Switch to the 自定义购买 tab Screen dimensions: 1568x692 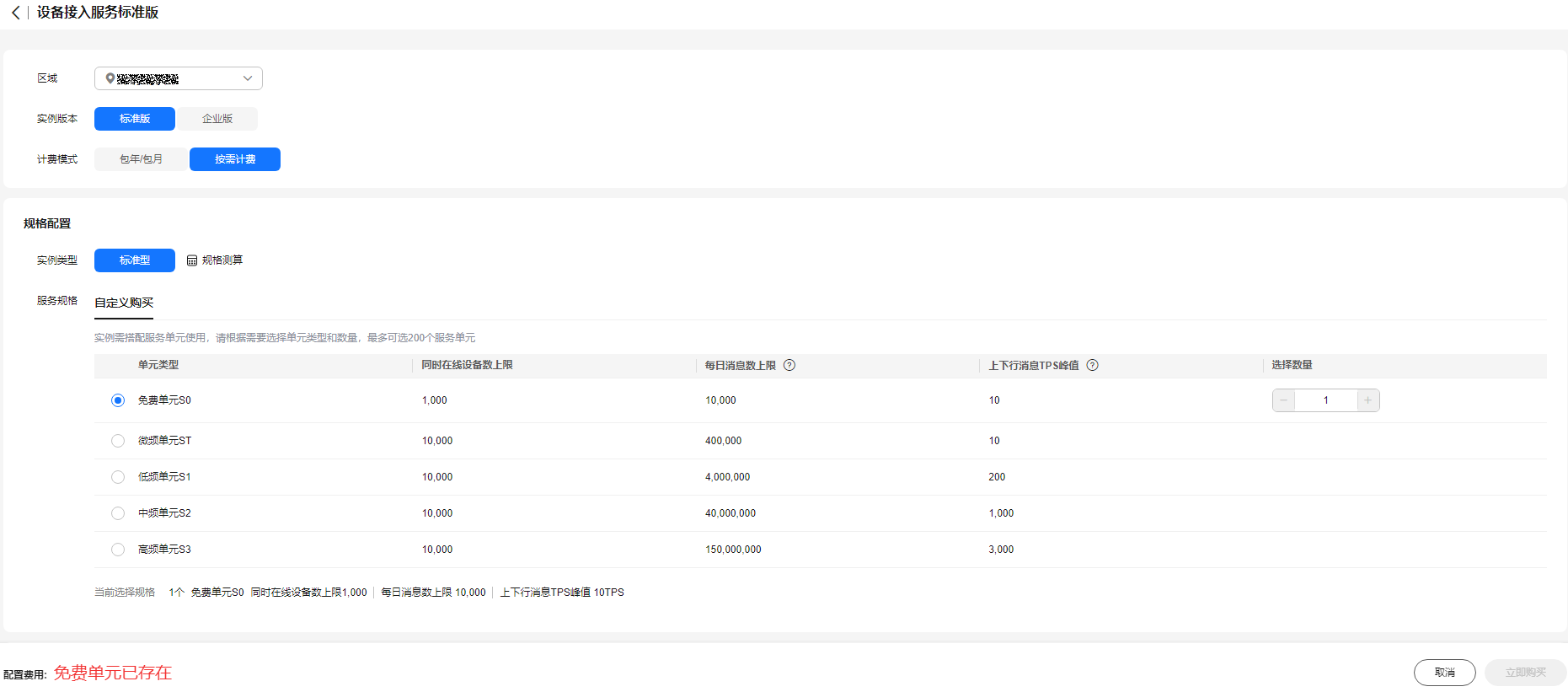pos(124,303)
